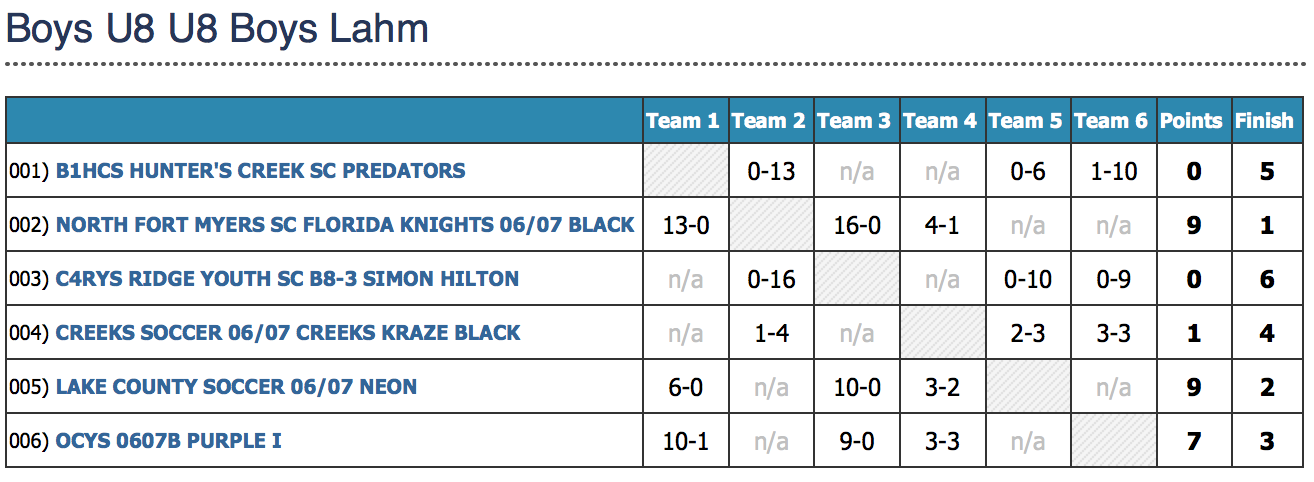The height and width of the screenshot is (482, 1314).
Task: Click the Points column header
Action: [1193, 121]
